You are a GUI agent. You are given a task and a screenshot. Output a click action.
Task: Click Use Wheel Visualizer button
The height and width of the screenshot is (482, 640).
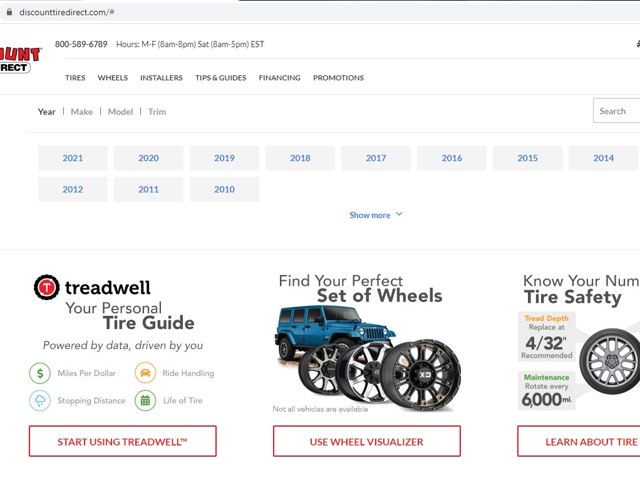click(x=367, y=441)
